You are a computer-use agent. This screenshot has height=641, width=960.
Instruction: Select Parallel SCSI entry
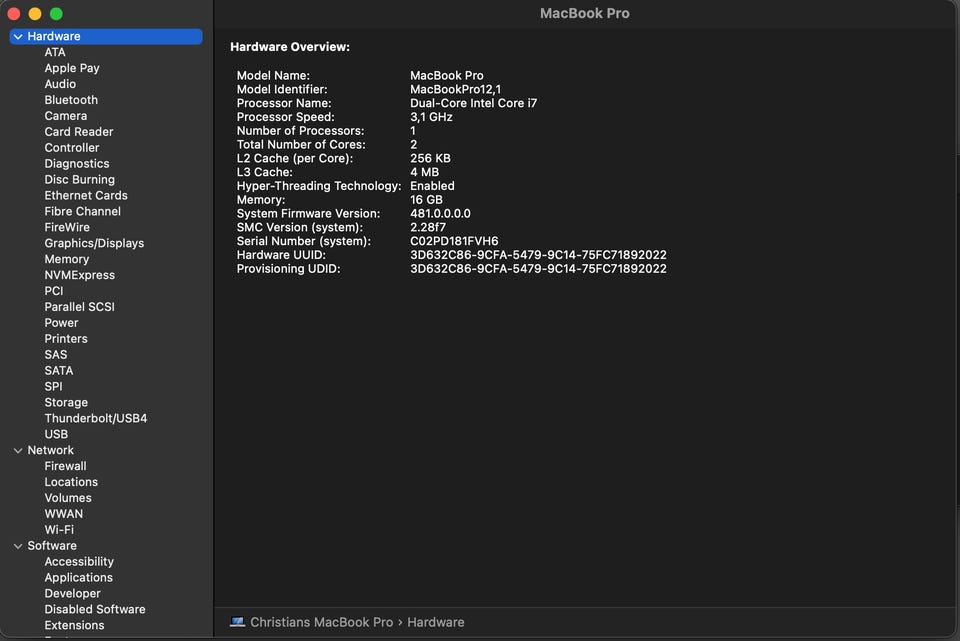pyautogui.click(x=80, y=307)
